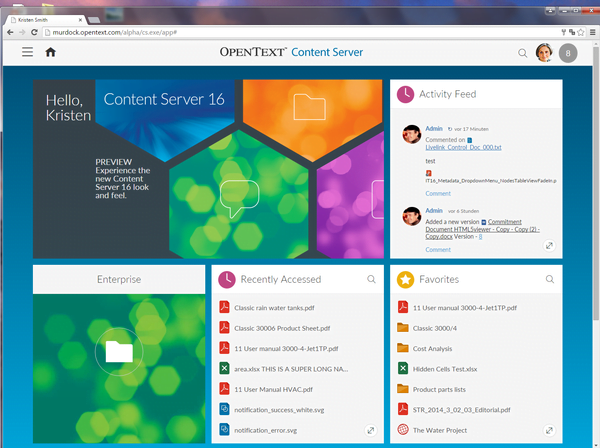Click folder icon beside Classic 3000/4
This screenshot has height=448, width=600.
coord(403,327)
